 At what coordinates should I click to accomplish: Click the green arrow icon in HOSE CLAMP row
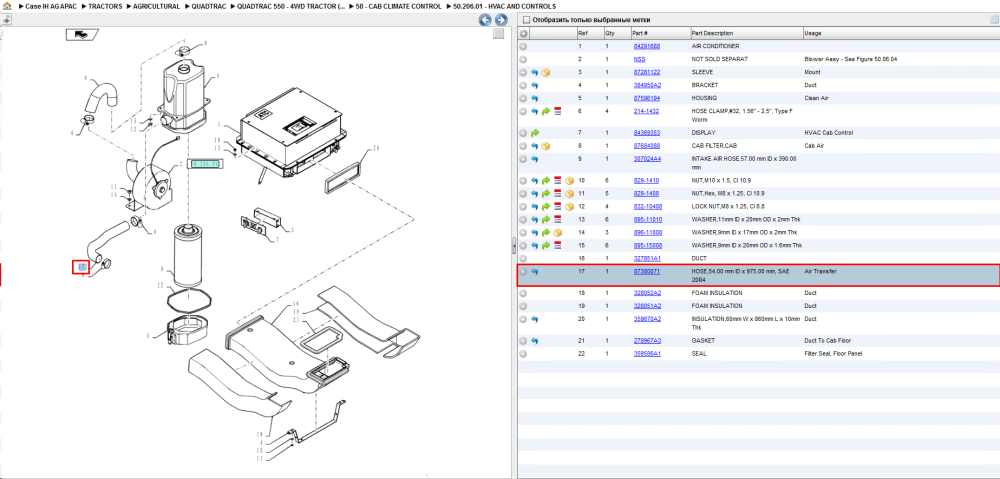click(545, 112)
